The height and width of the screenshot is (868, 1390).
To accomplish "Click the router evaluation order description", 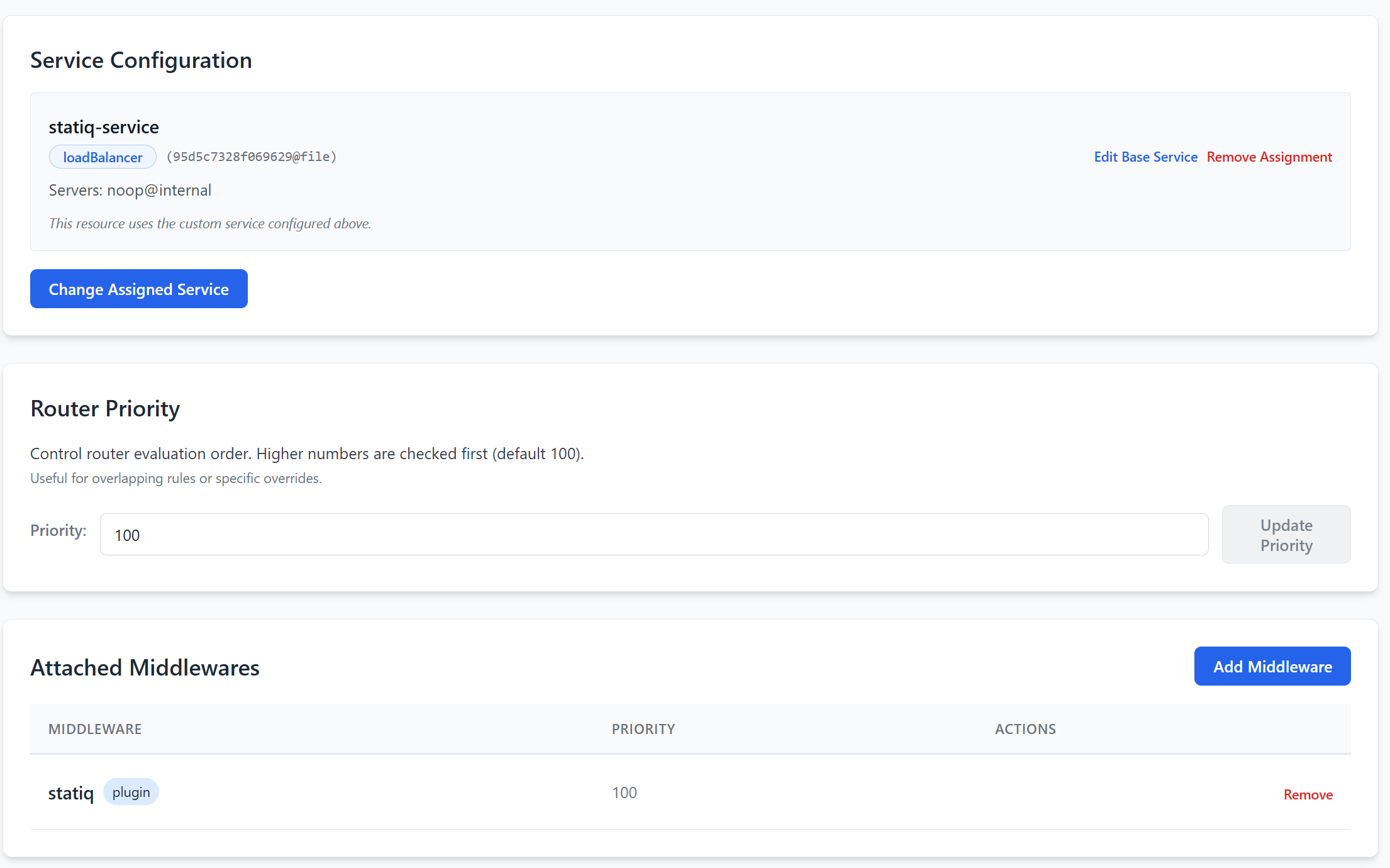I will pos(307,453).
